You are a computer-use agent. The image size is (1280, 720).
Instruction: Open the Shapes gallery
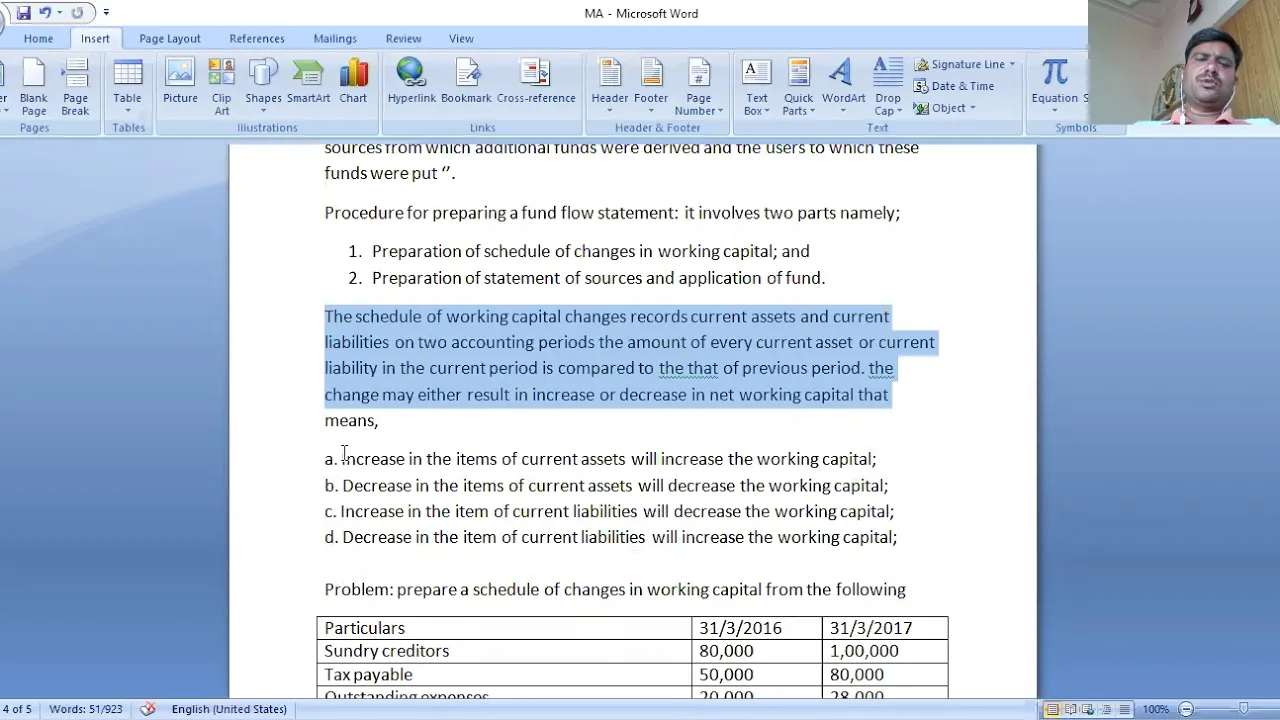(x=263, y=87)
